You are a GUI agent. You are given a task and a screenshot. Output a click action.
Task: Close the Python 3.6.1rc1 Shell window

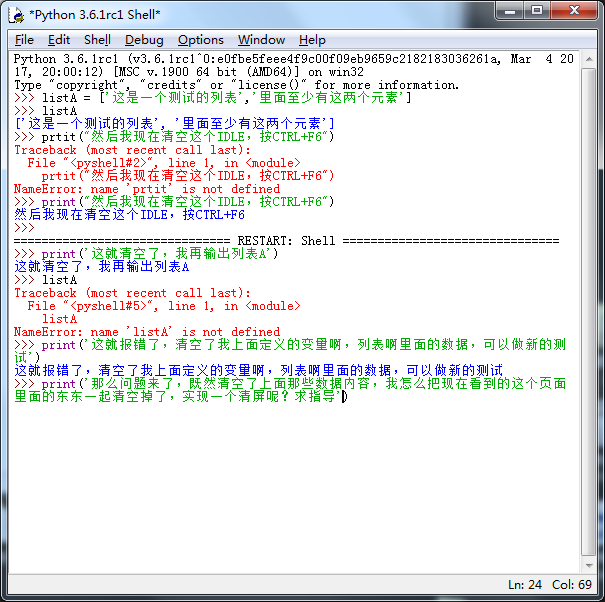pos(575,11)
